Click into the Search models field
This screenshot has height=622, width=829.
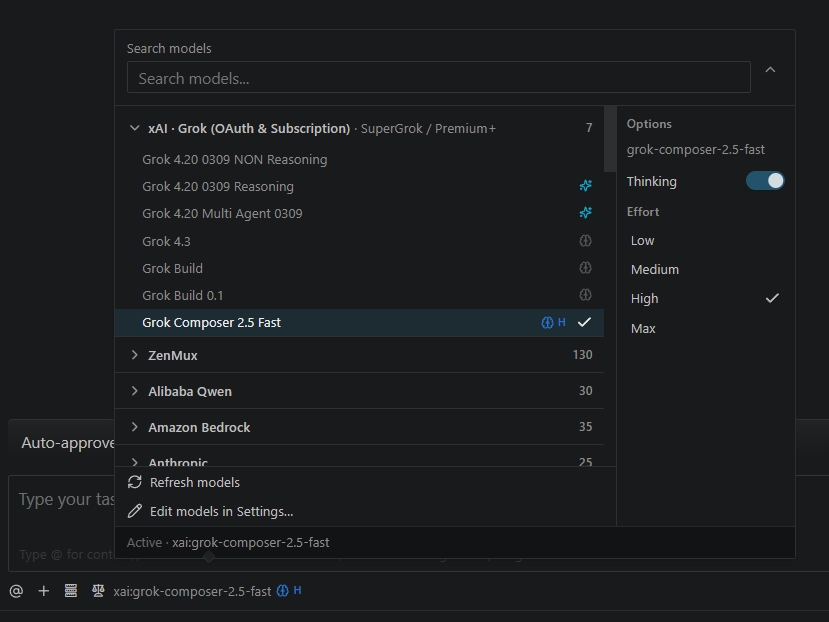coord(439,77)
